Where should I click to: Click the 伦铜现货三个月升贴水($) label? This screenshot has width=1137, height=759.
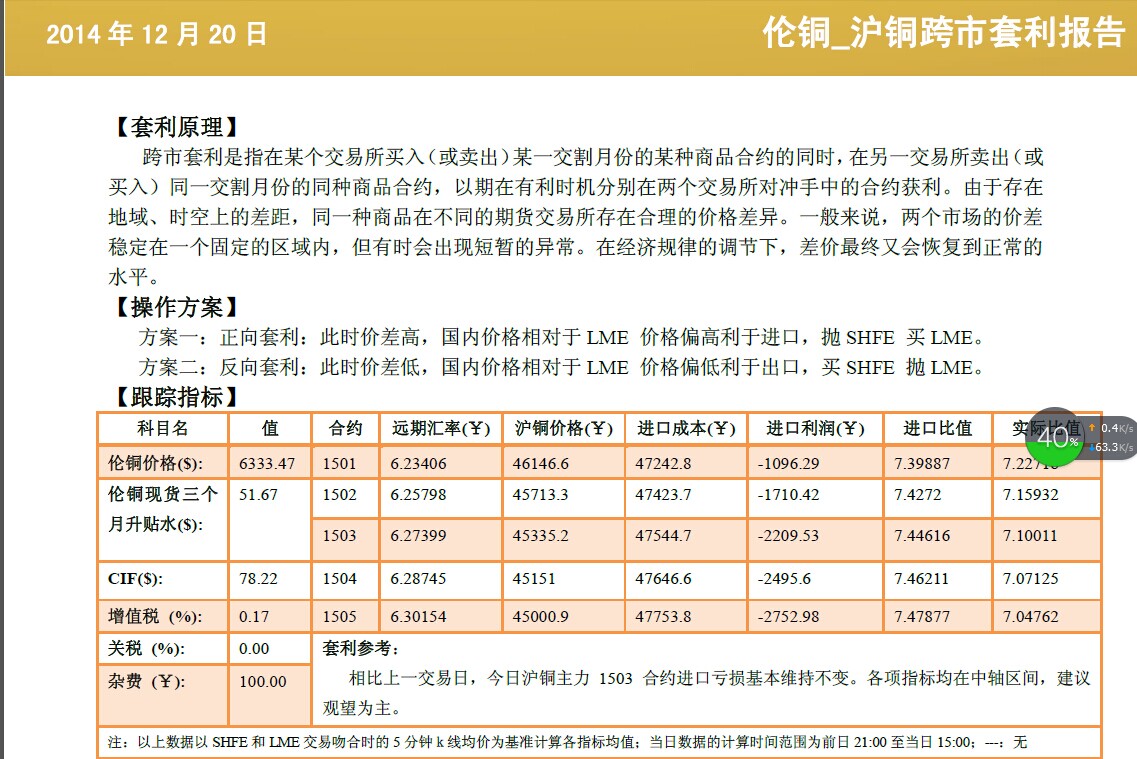click(x=162, y=509)
